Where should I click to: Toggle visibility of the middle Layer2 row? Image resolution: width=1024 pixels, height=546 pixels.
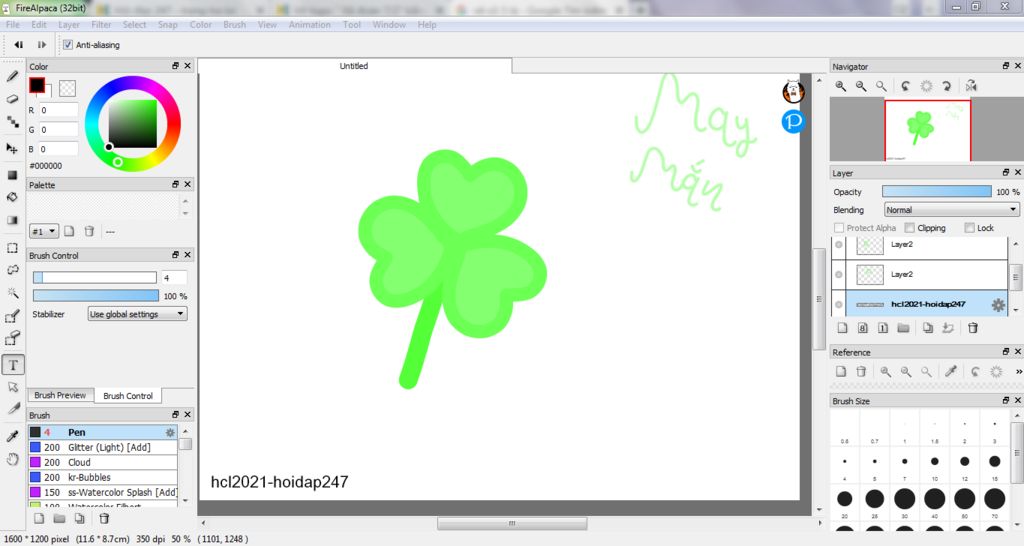coord(839,274)
